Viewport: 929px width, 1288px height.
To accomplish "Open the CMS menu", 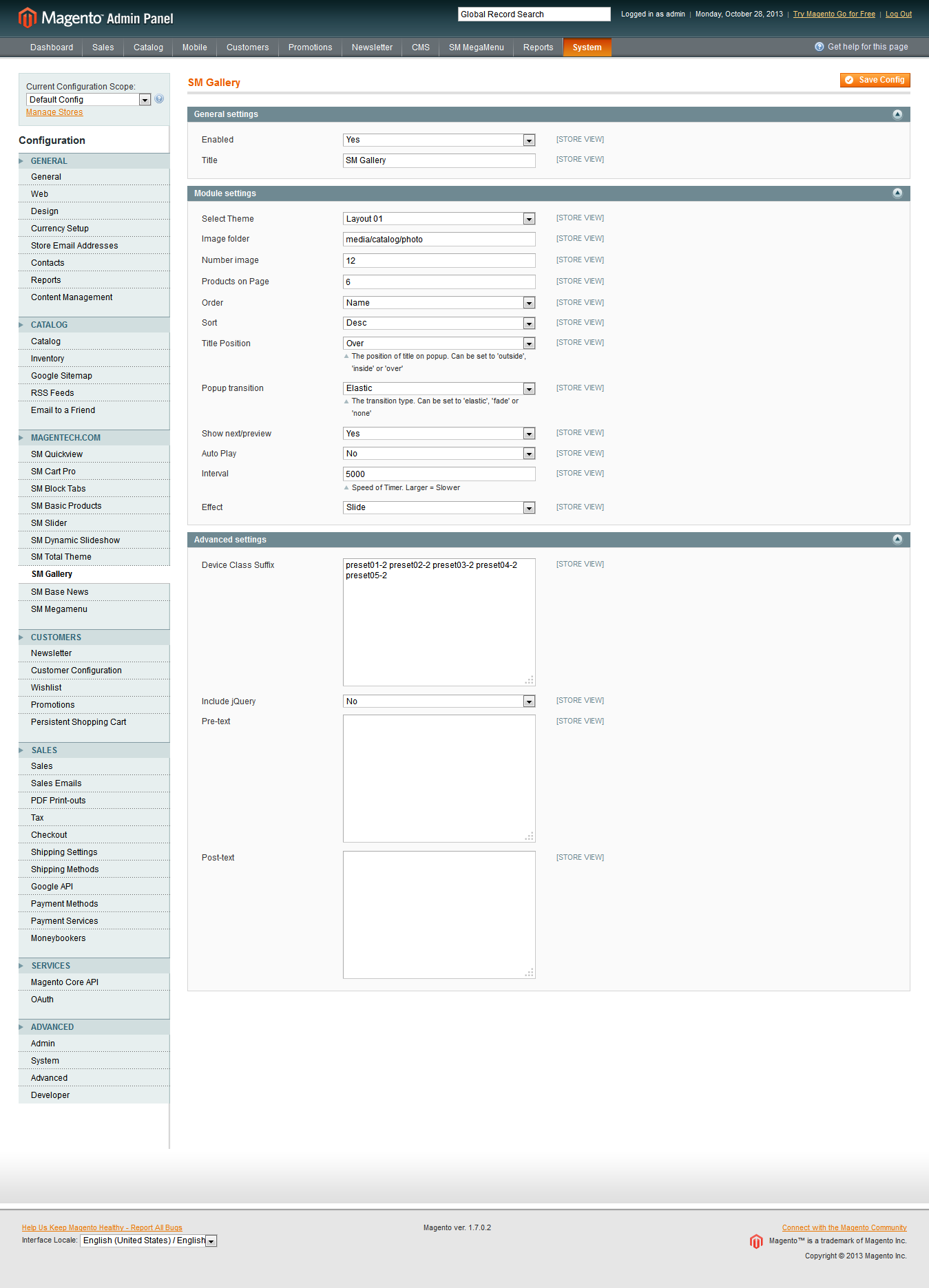I will (421, 47).
